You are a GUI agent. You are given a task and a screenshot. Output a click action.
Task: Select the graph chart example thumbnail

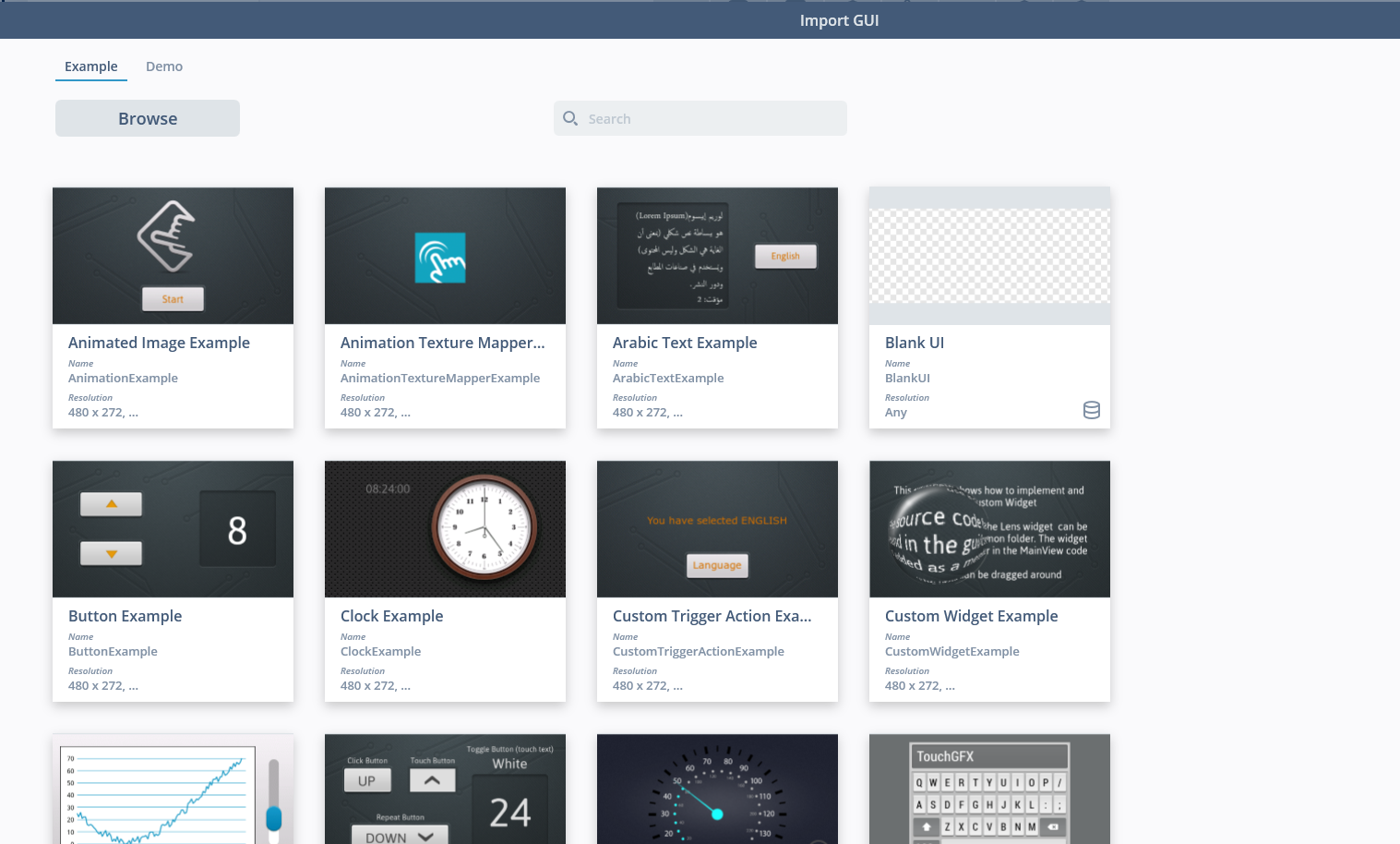click(174, 789)
